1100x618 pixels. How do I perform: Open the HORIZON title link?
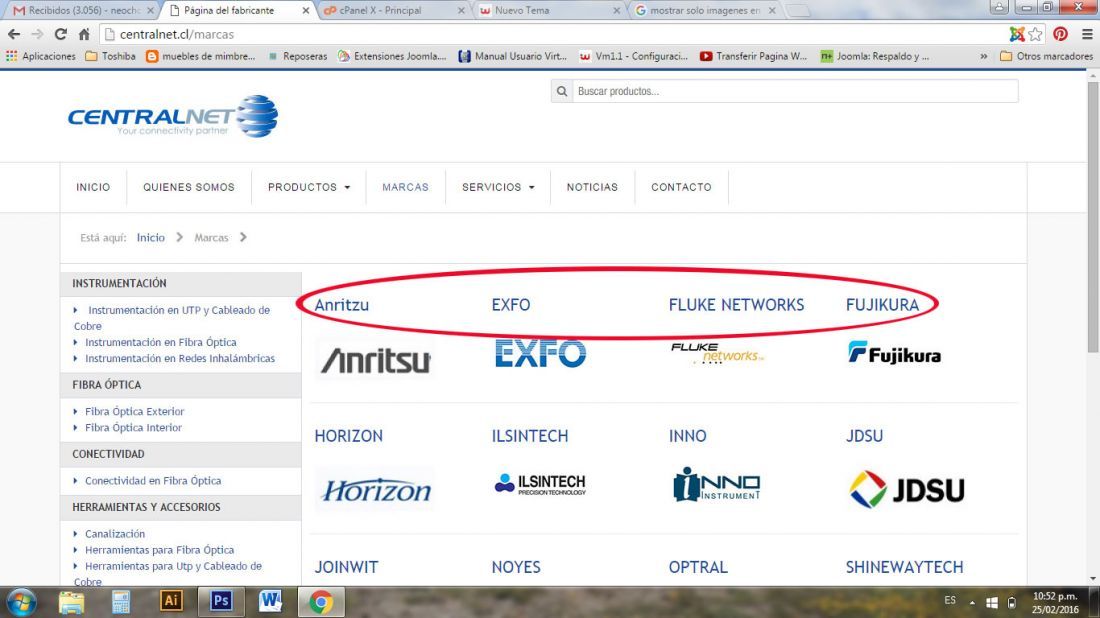pyautogui.click(x=349, y=436)
